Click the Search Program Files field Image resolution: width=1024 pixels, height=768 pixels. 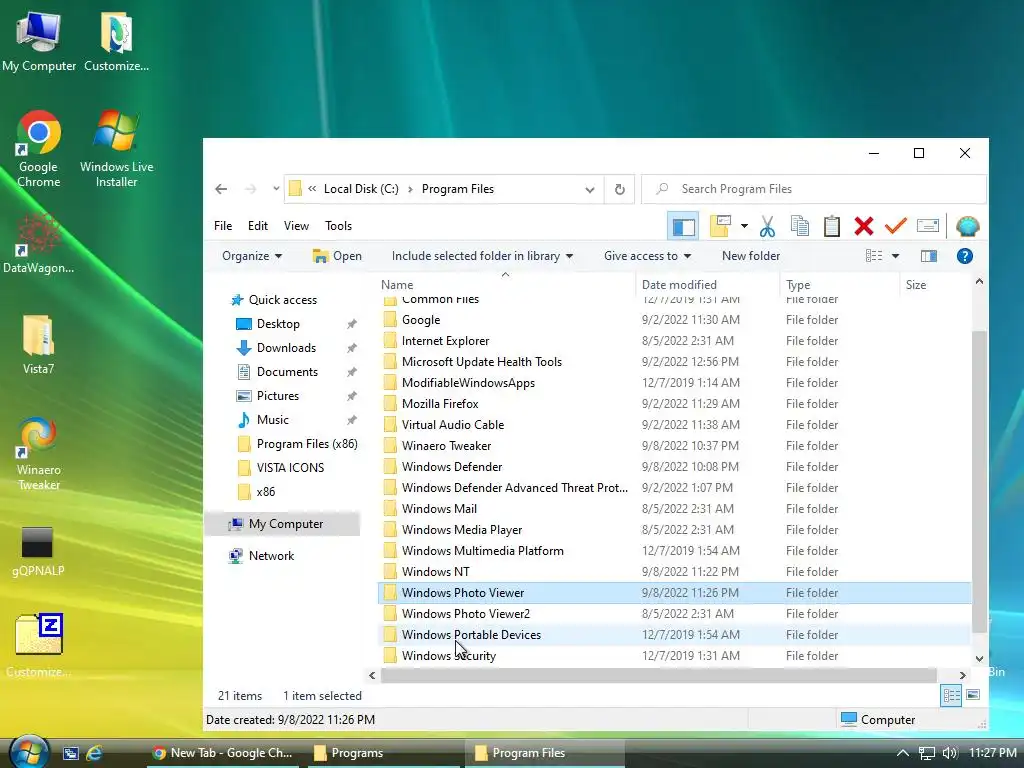814,189
